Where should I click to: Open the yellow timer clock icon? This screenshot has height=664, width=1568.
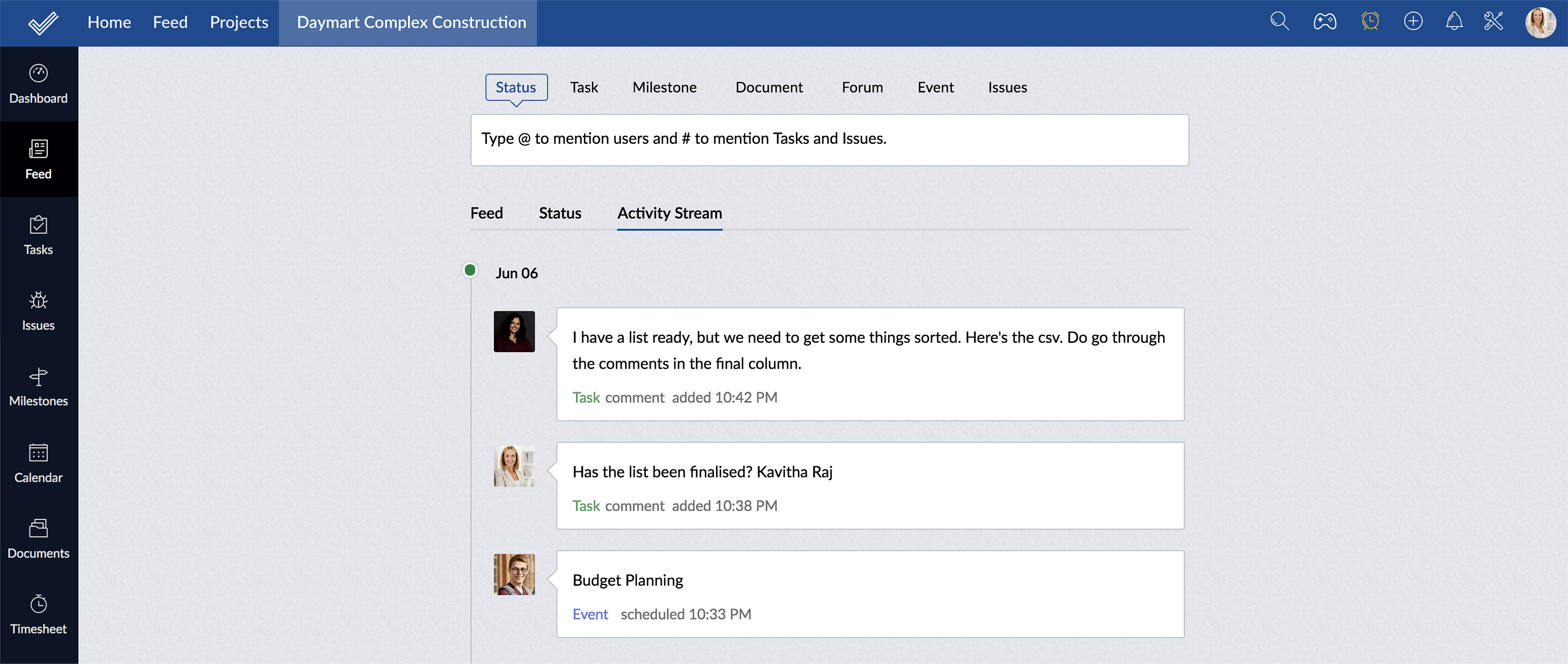tap(1369, 22)
